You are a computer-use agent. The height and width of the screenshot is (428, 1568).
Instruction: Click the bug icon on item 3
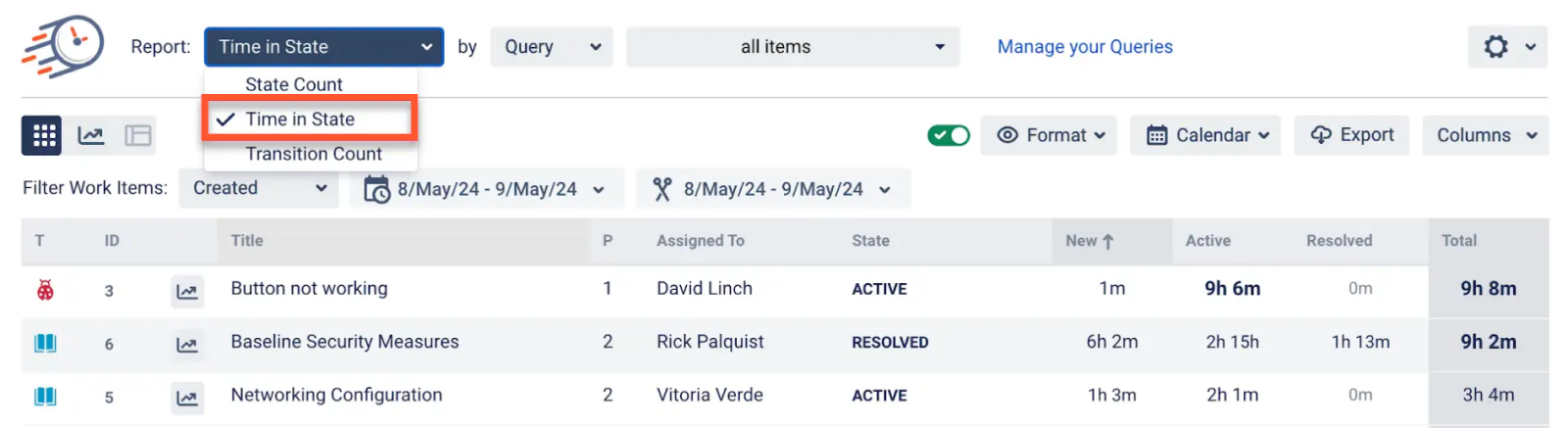tap(45, 290)
